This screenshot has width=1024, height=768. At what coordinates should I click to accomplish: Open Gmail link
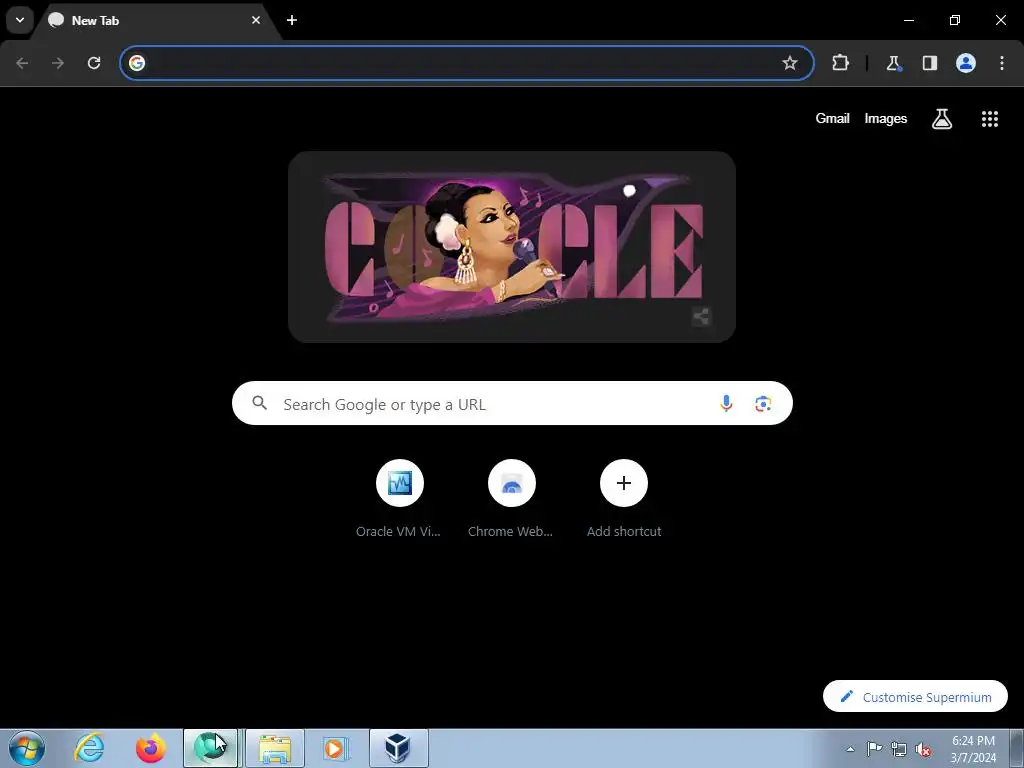832,118
